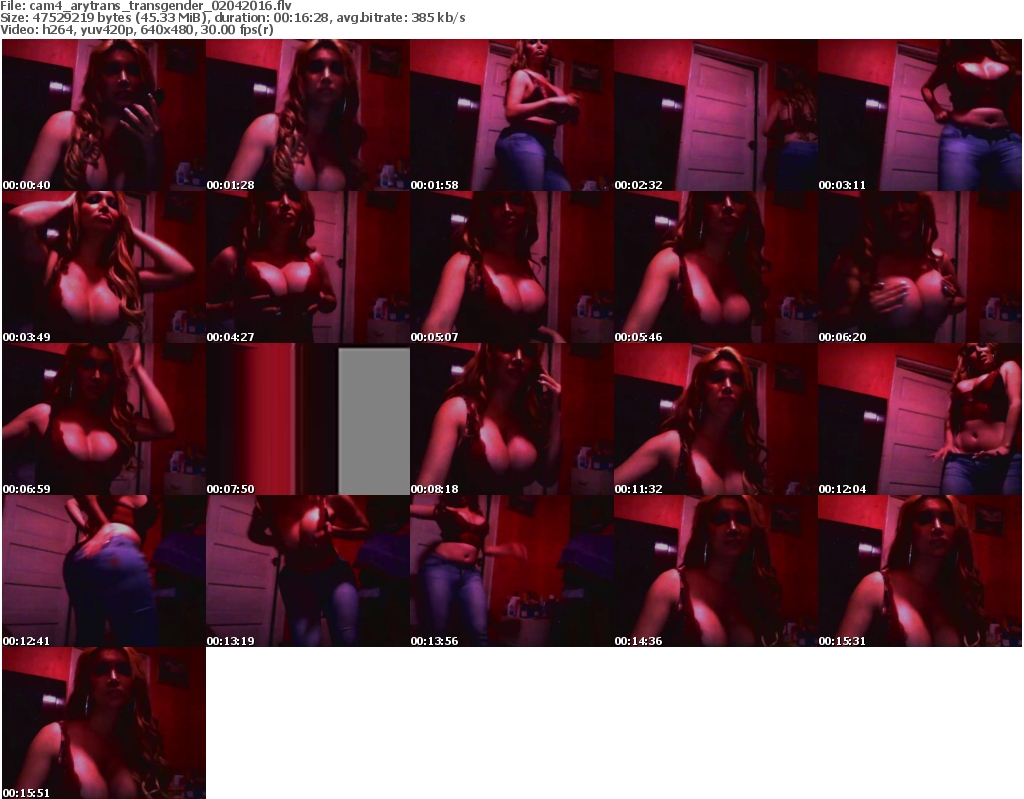
Task: Open the thumbnail stamped 00:13:19
Action: [x=308, y=571]
